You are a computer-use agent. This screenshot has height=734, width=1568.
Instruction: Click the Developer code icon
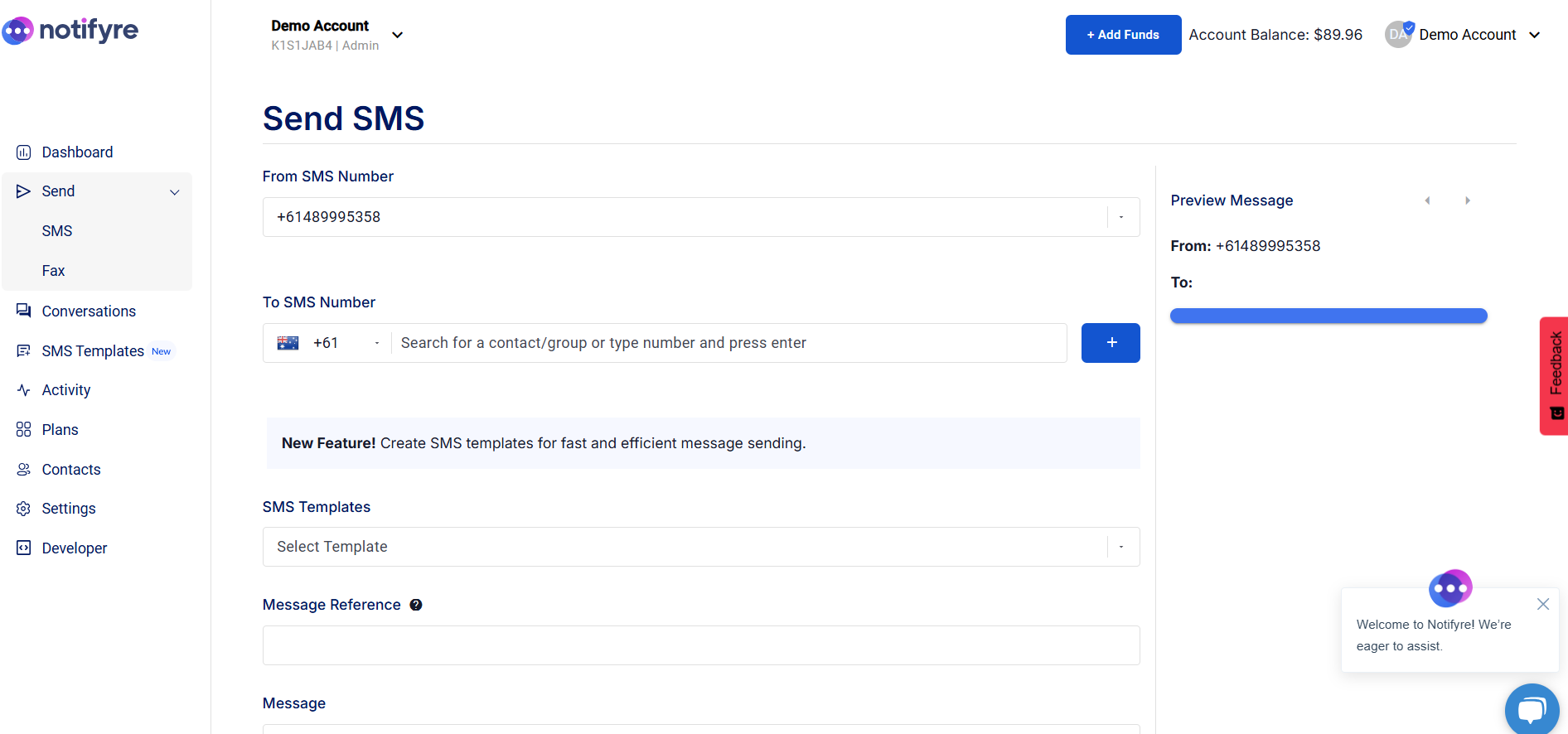click(23, 548)
